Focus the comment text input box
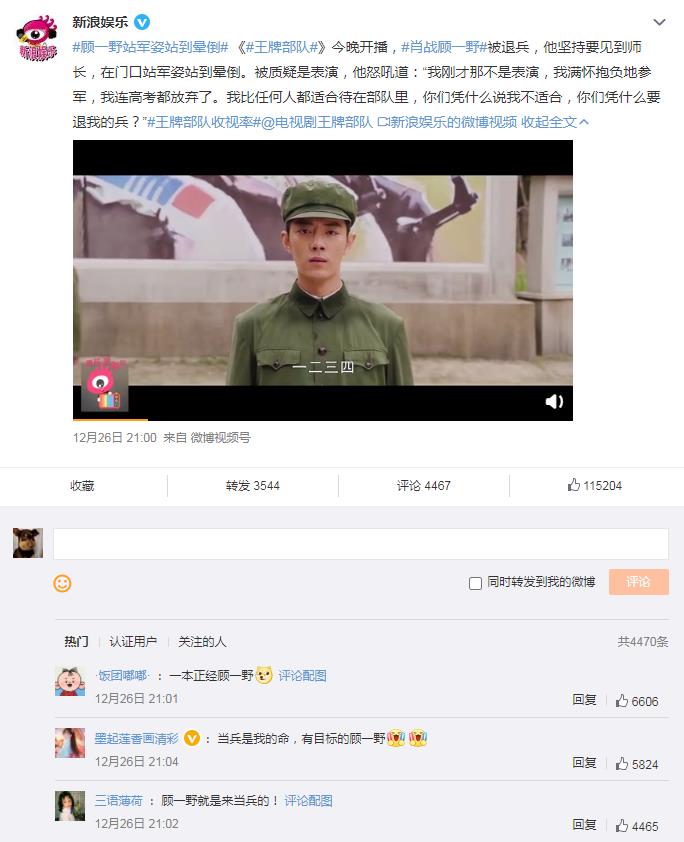Viewport: 684px width, 842px height. (361, 543)
